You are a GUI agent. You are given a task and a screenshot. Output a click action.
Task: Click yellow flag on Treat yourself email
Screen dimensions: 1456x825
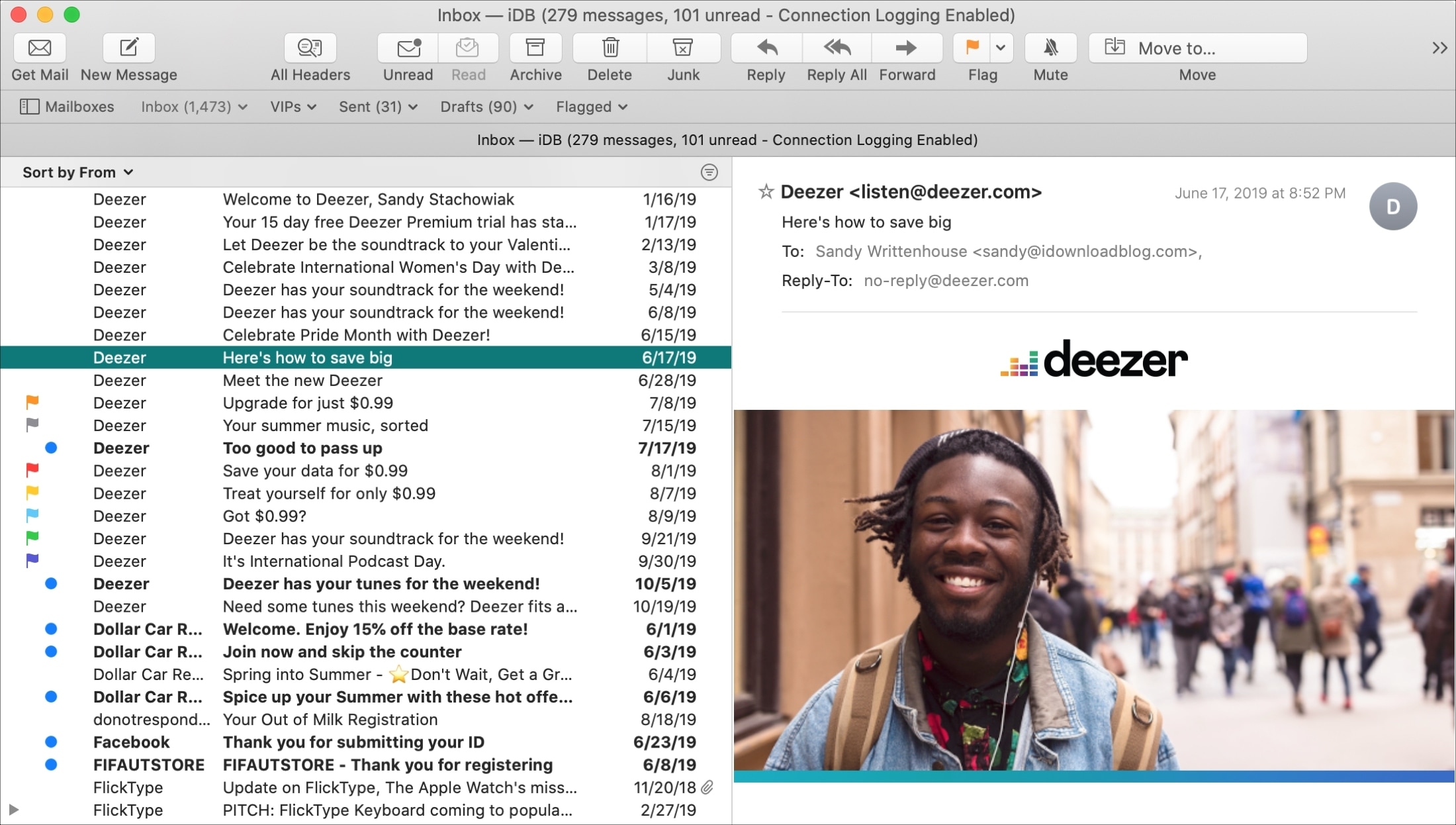click(x=32, y=493)
